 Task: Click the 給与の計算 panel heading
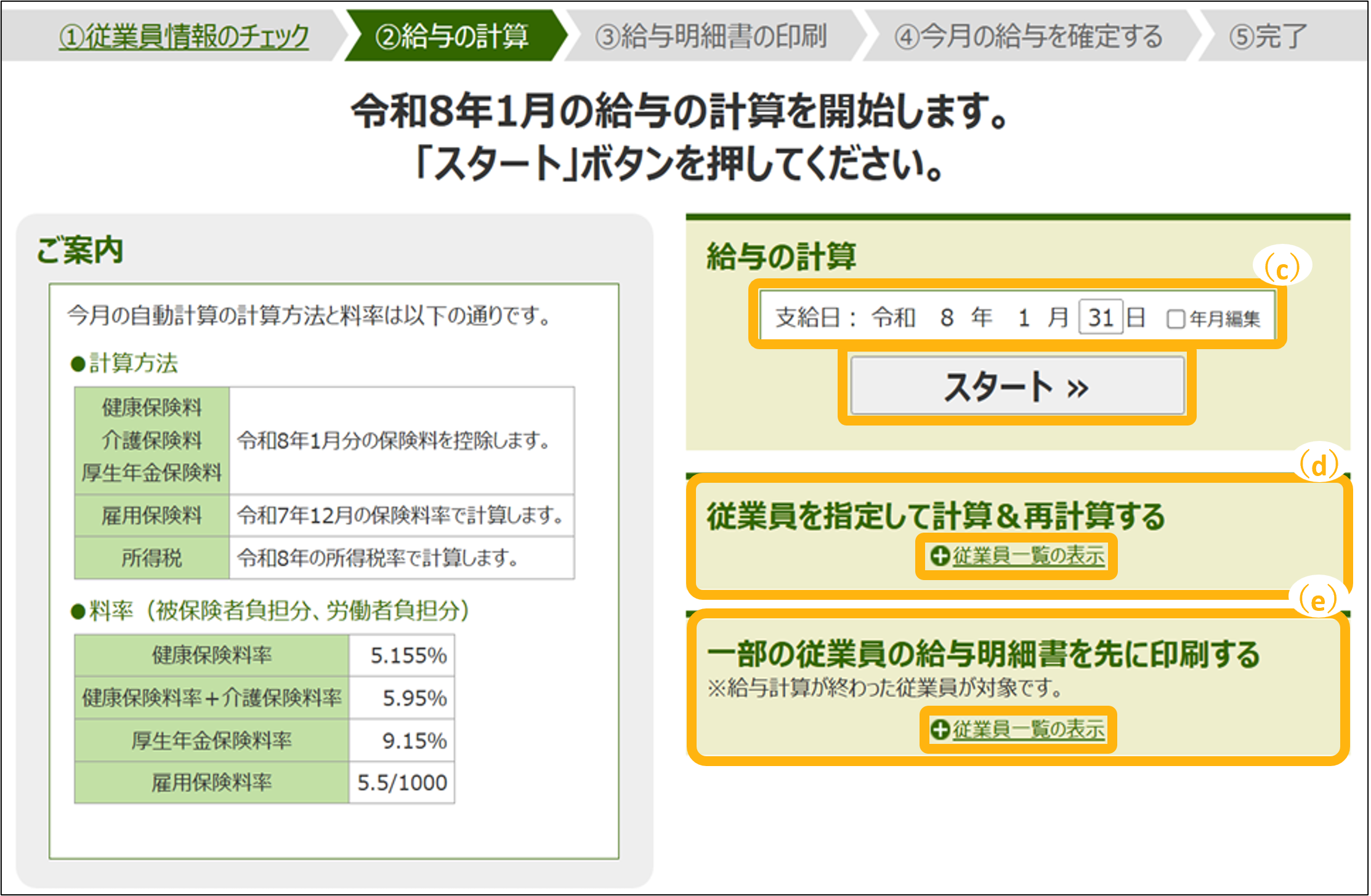[781, 256]
